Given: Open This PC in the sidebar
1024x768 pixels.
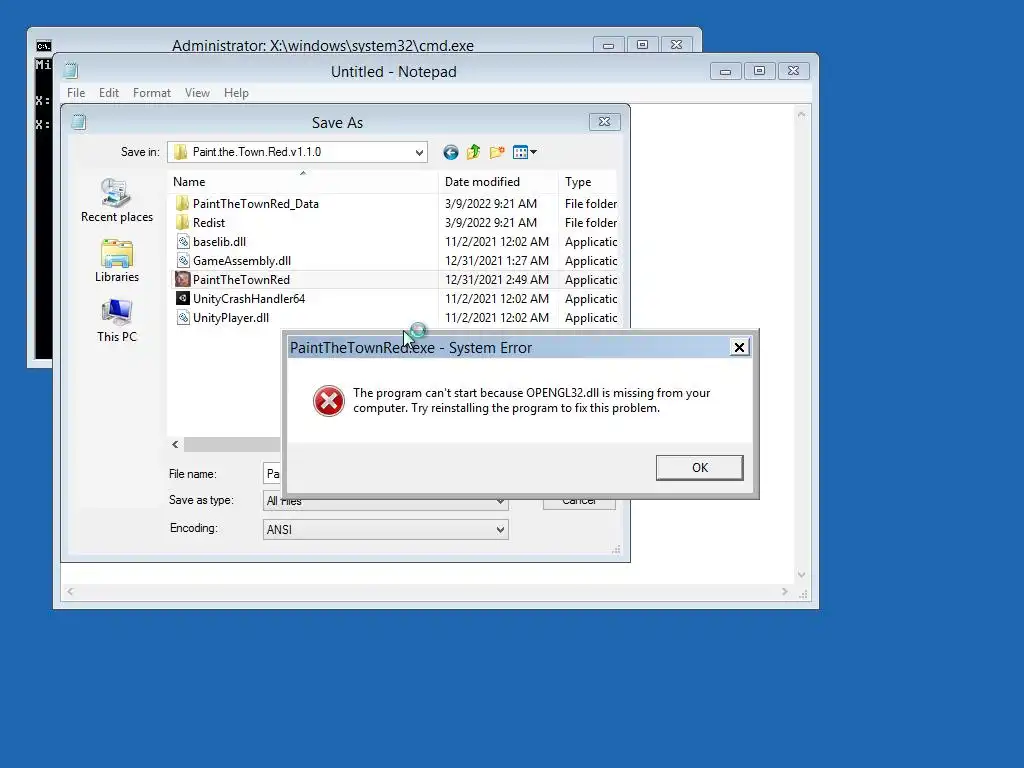Looking at the screenshot, I should tap(117, 321).
